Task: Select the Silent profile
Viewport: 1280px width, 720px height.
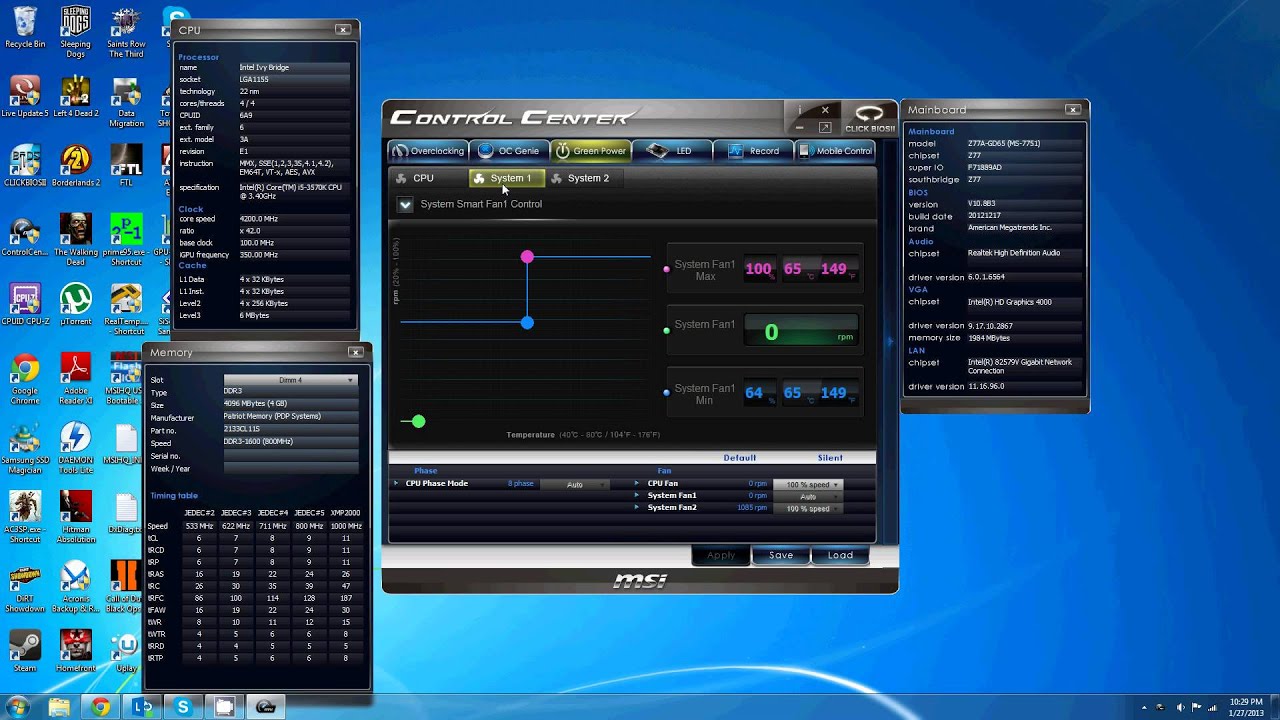Action: point(830,458)
